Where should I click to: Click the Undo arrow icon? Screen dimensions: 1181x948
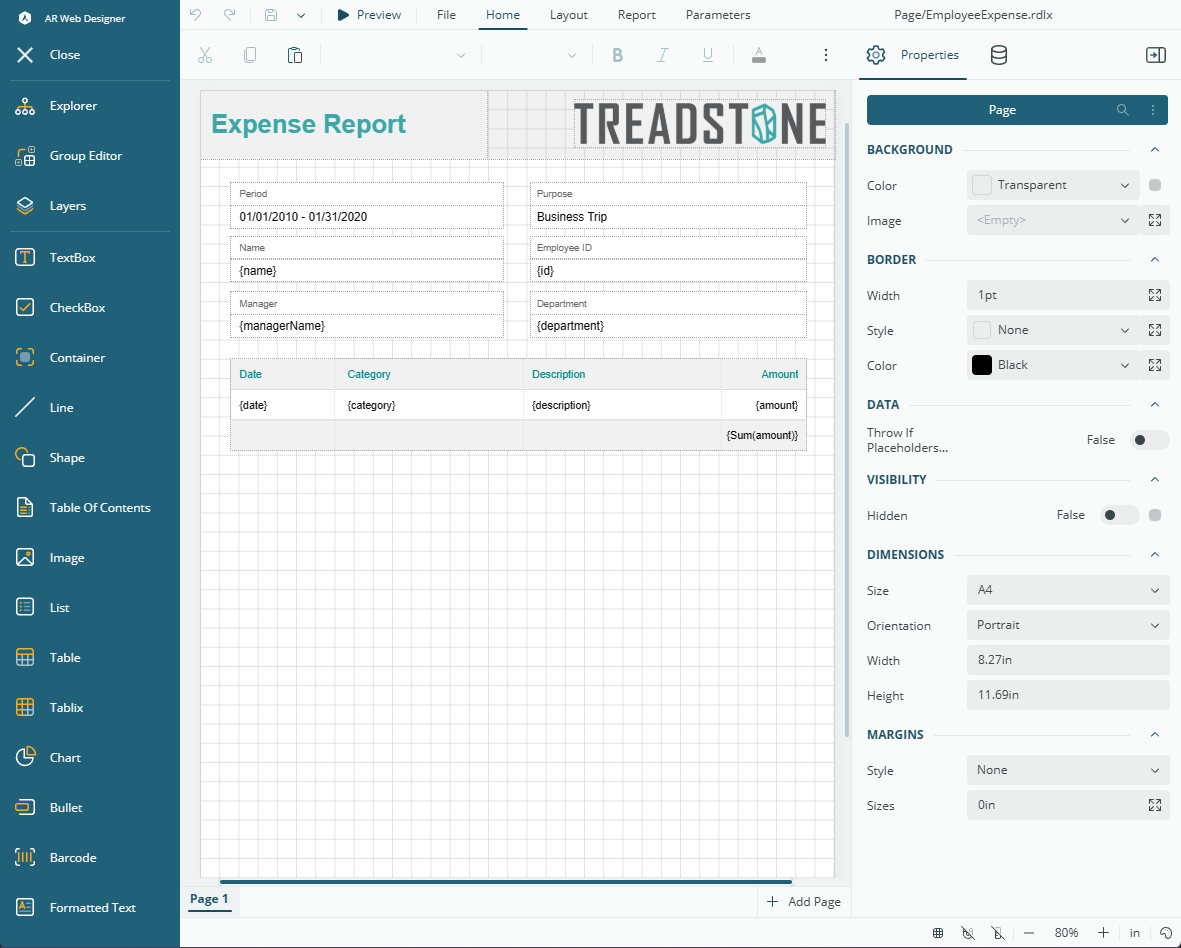coord(195,14)
